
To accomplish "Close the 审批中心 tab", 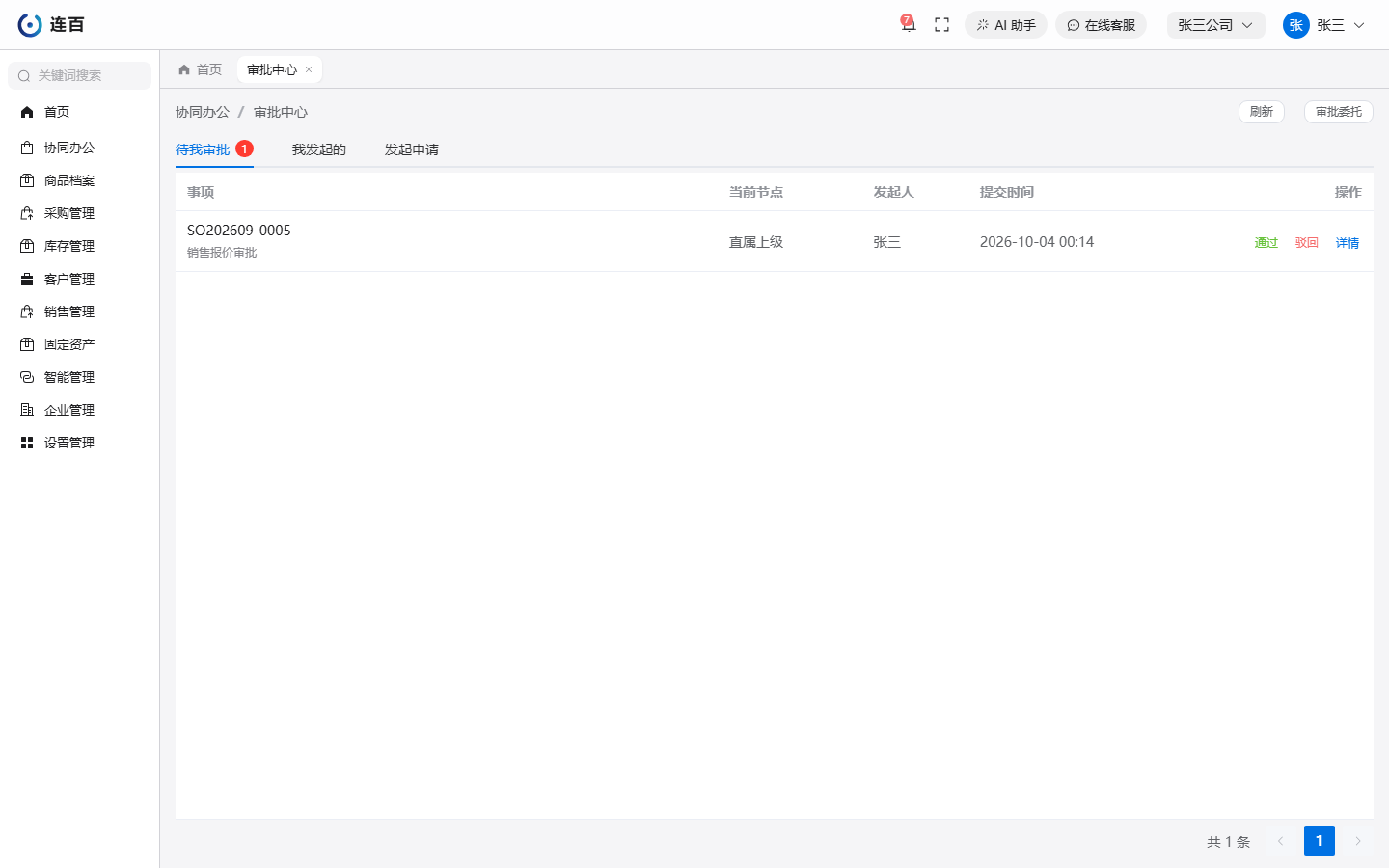I will click(309, 69).
